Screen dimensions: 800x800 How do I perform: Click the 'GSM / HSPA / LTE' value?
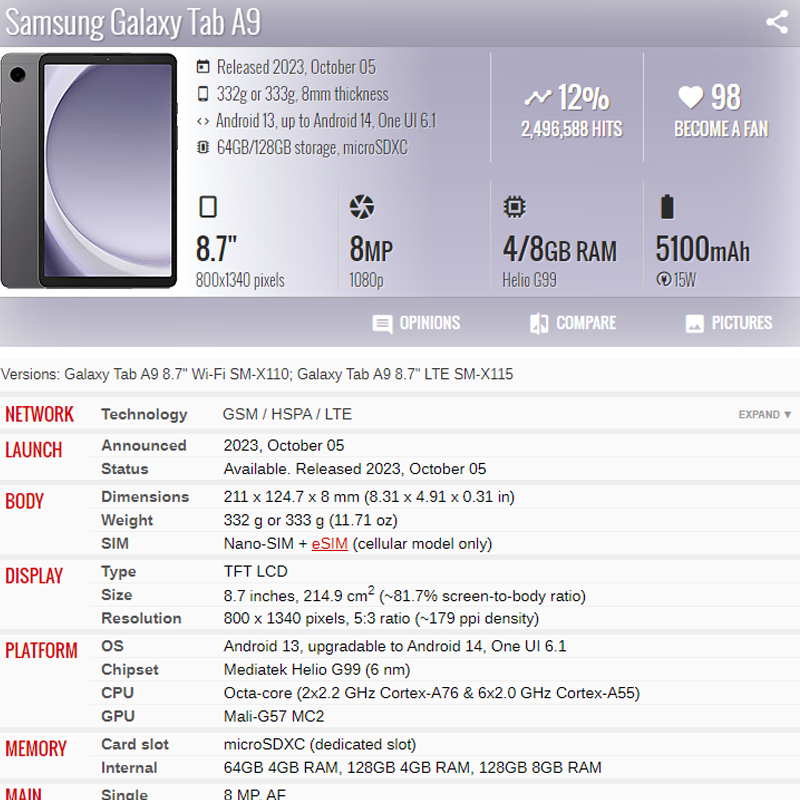[287, 414]
